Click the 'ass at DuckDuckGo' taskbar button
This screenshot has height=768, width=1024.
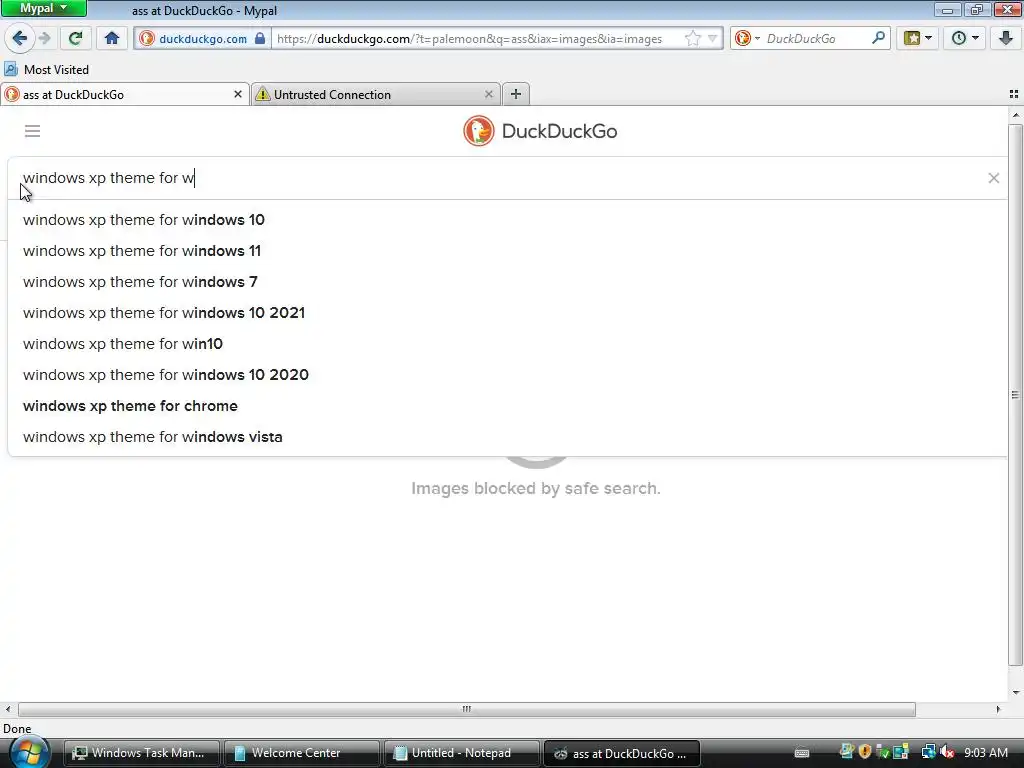622,753
